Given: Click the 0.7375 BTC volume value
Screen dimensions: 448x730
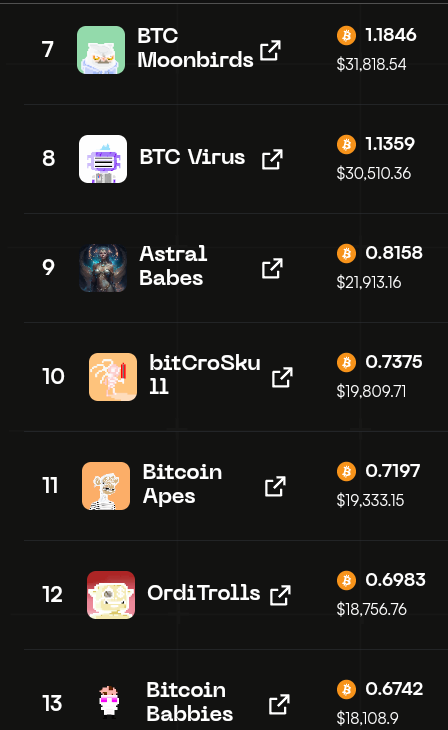Looking at the screenshot, I should click(394, 362).
